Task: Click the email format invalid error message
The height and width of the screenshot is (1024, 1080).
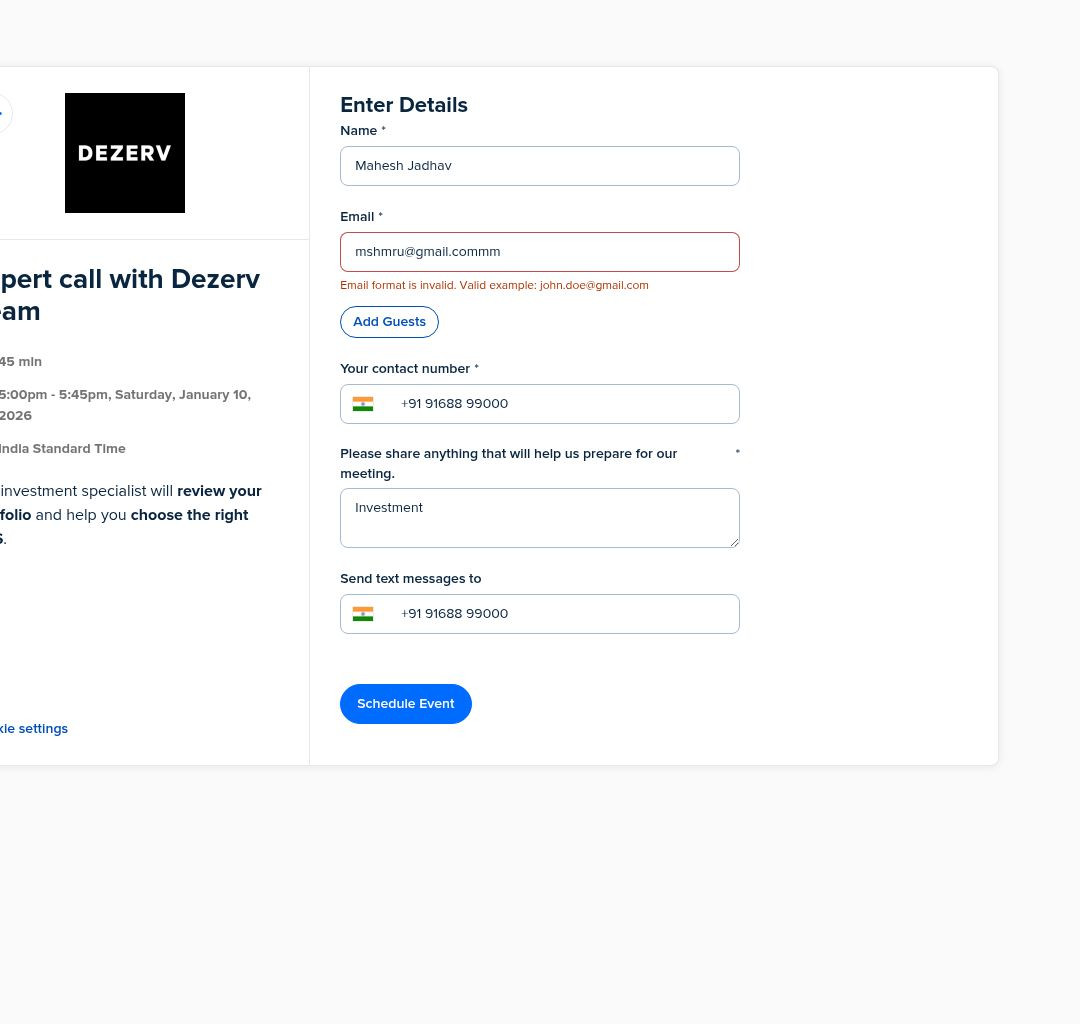Action: click(495, 285)
